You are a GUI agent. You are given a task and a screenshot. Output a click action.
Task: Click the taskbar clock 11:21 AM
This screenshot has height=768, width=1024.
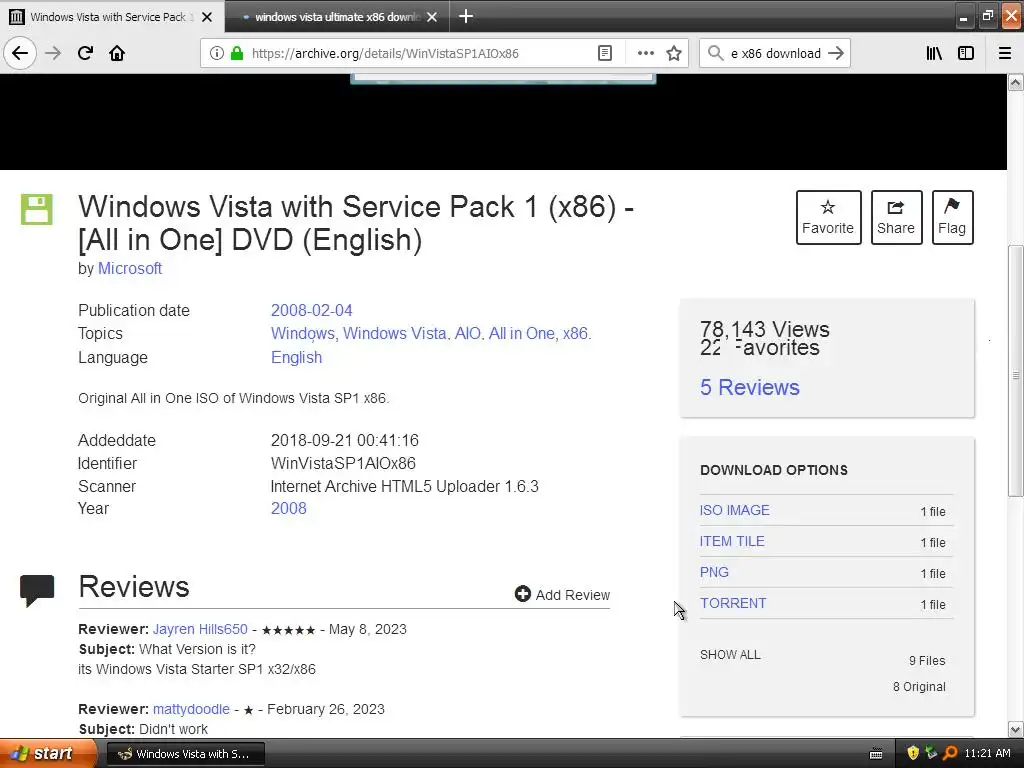[987, 754]
